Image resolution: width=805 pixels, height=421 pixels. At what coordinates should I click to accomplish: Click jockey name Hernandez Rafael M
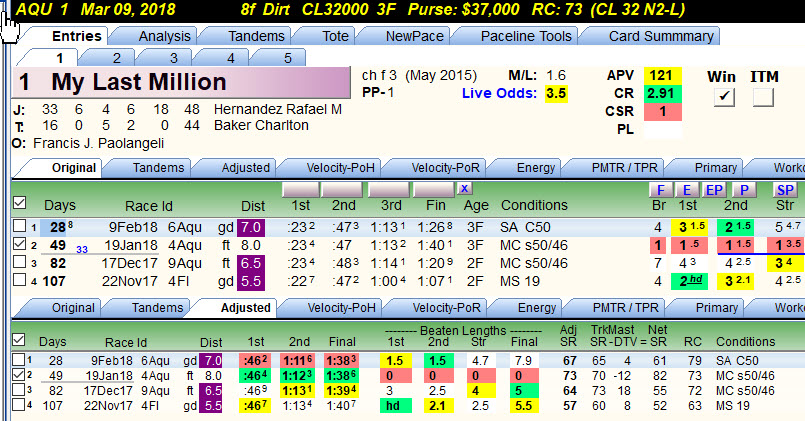(x=278, y=109)
